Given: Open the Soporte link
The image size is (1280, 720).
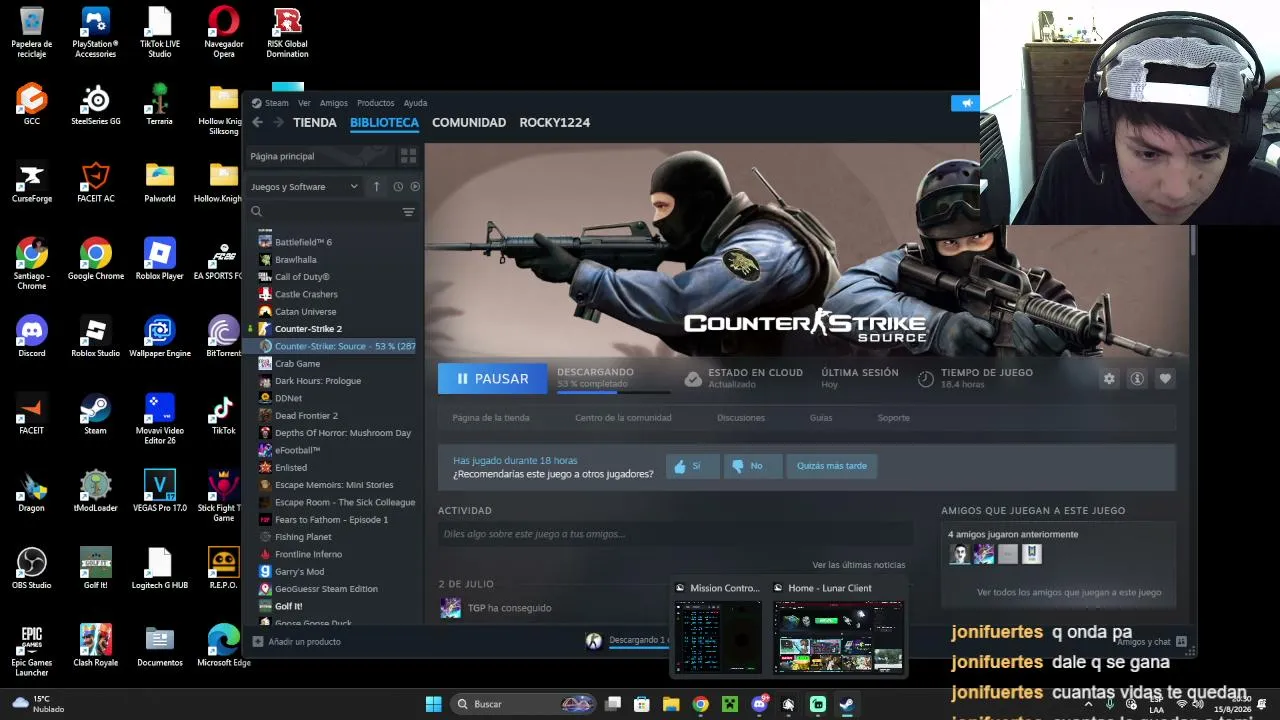Looking at the screenshot, I should tap(894, 418).
